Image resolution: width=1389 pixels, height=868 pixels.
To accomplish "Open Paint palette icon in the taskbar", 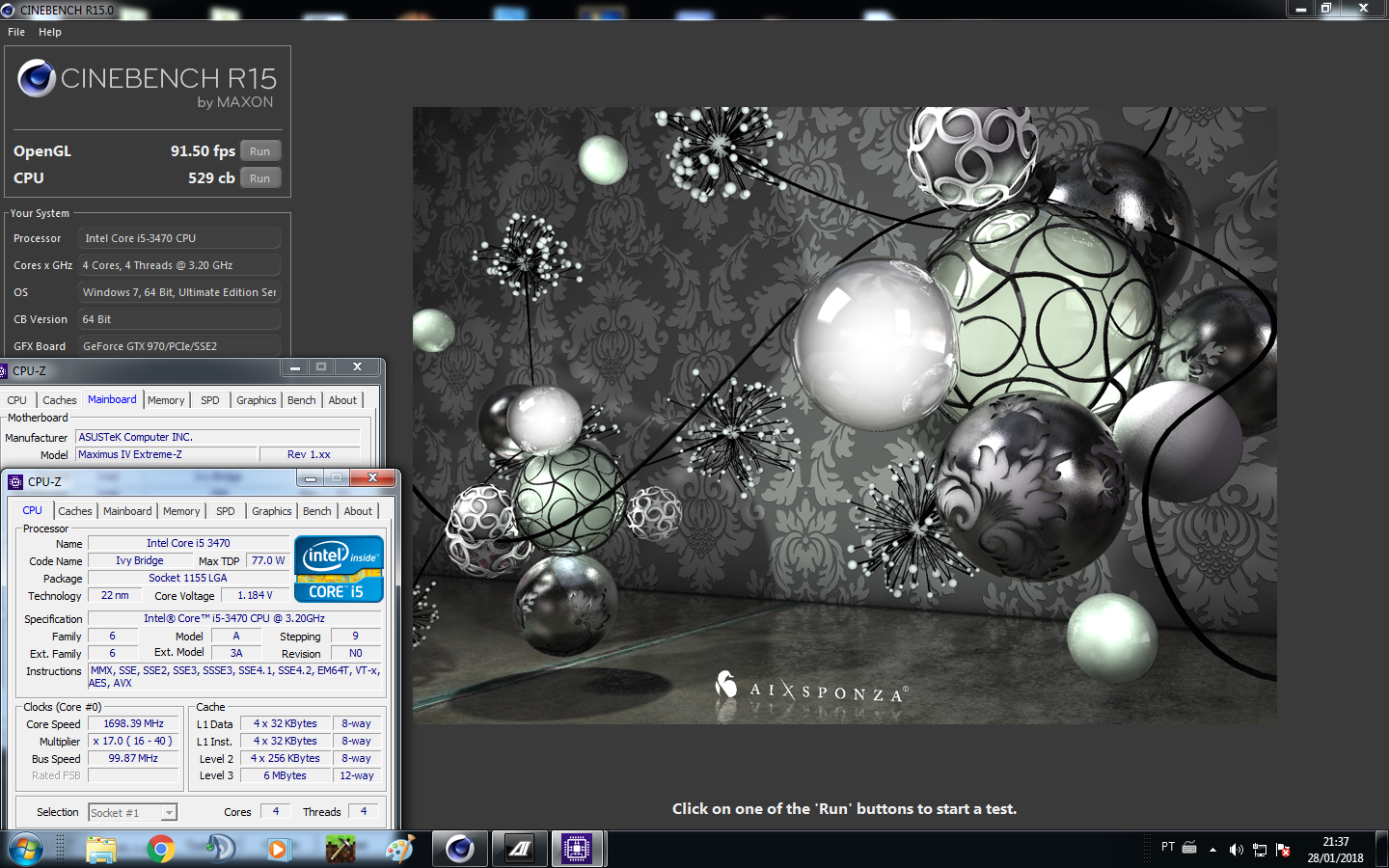I will (399, 850).
